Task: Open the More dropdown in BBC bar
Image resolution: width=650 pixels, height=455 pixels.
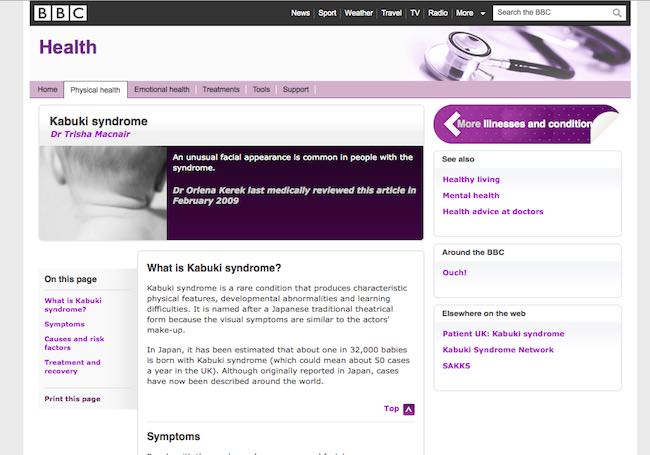Action: tap(470, 13)
